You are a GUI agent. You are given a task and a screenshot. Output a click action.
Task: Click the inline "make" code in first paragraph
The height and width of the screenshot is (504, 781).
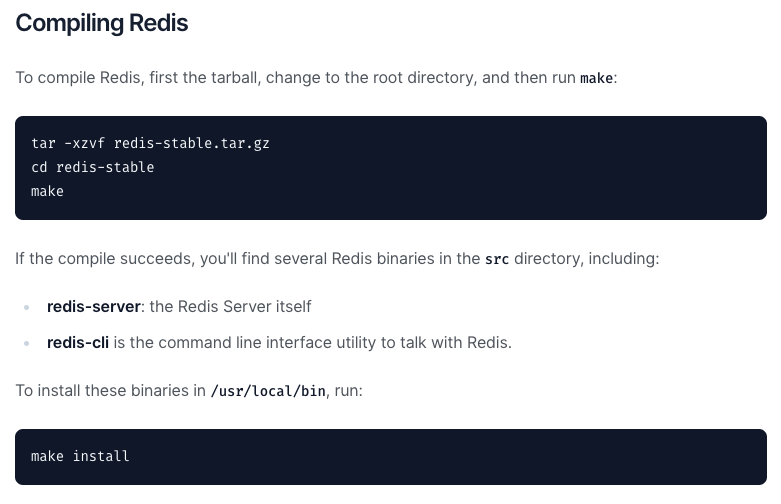tap(596, 78)
